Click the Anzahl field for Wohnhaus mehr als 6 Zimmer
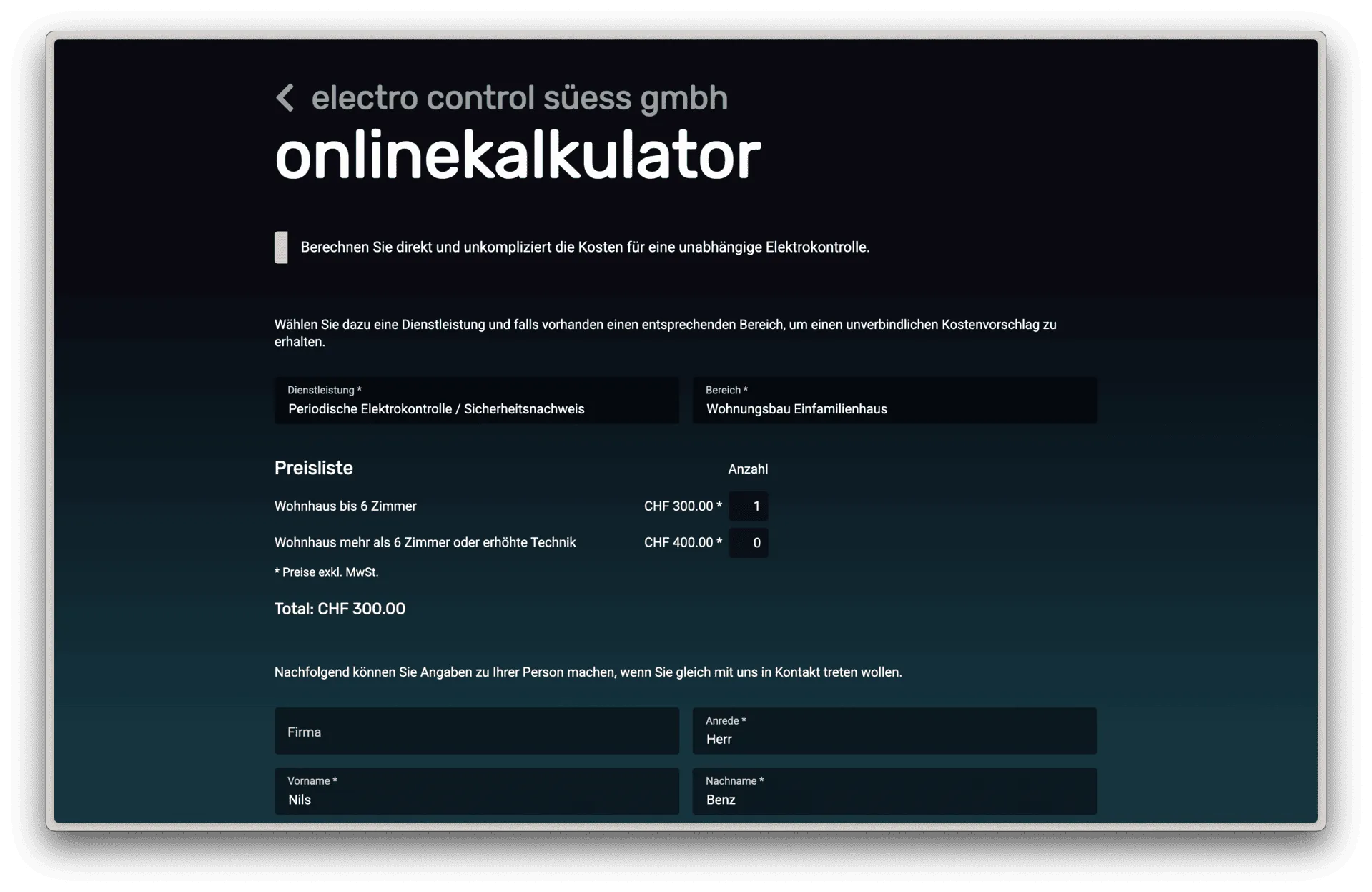This screenshot has width=1372, height=892. [x=748, y=542]
